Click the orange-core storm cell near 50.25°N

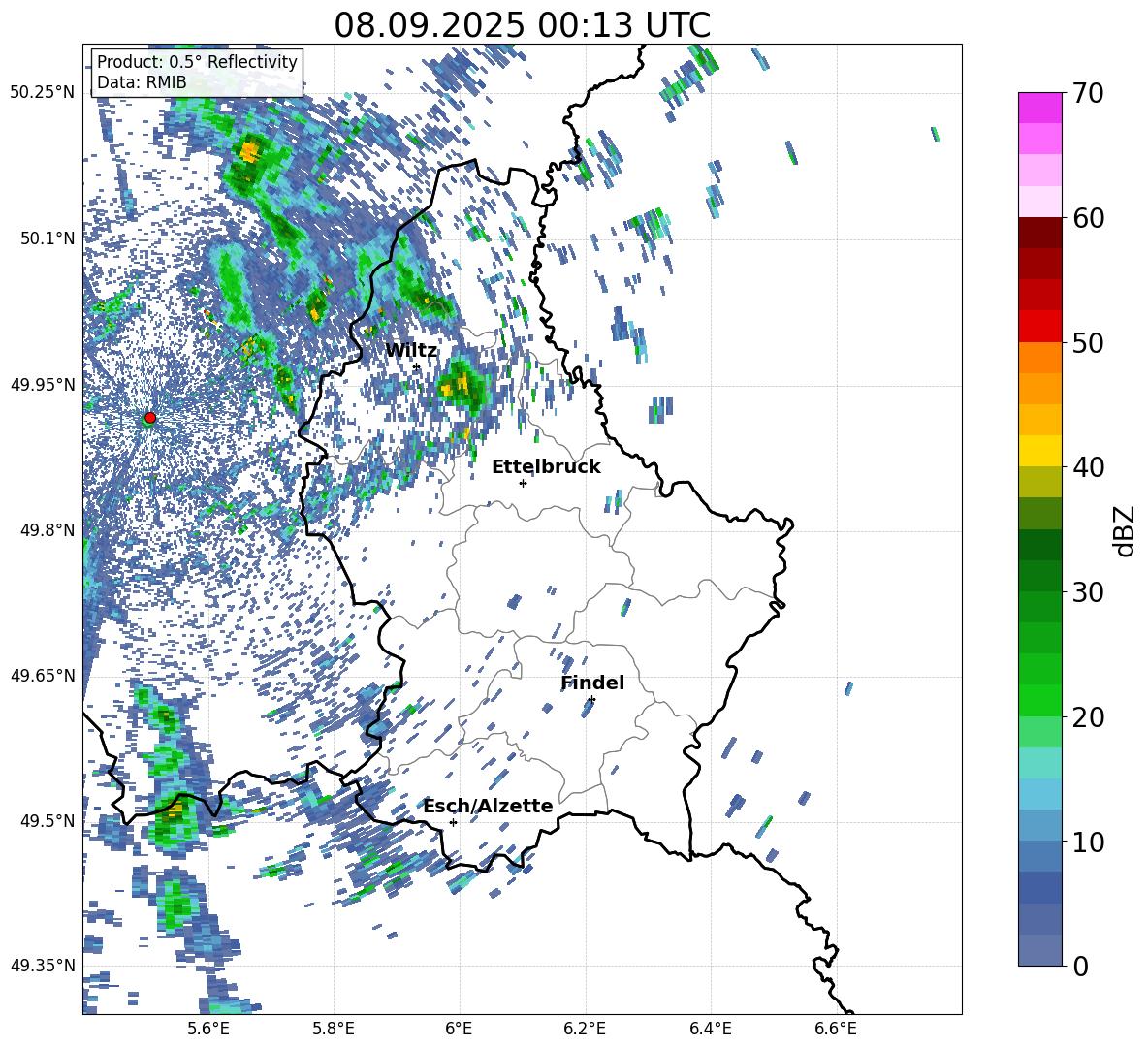(249, 154)
